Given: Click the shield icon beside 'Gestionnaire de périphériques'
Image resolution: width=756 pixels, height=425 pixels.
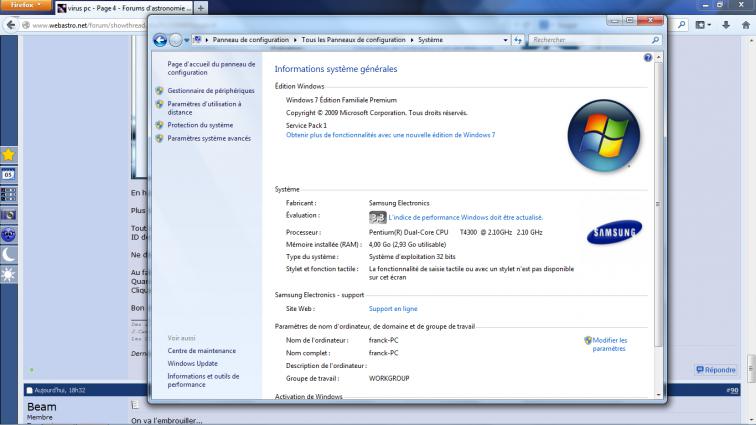Looking at the screenshot, I should coord(160,90).
